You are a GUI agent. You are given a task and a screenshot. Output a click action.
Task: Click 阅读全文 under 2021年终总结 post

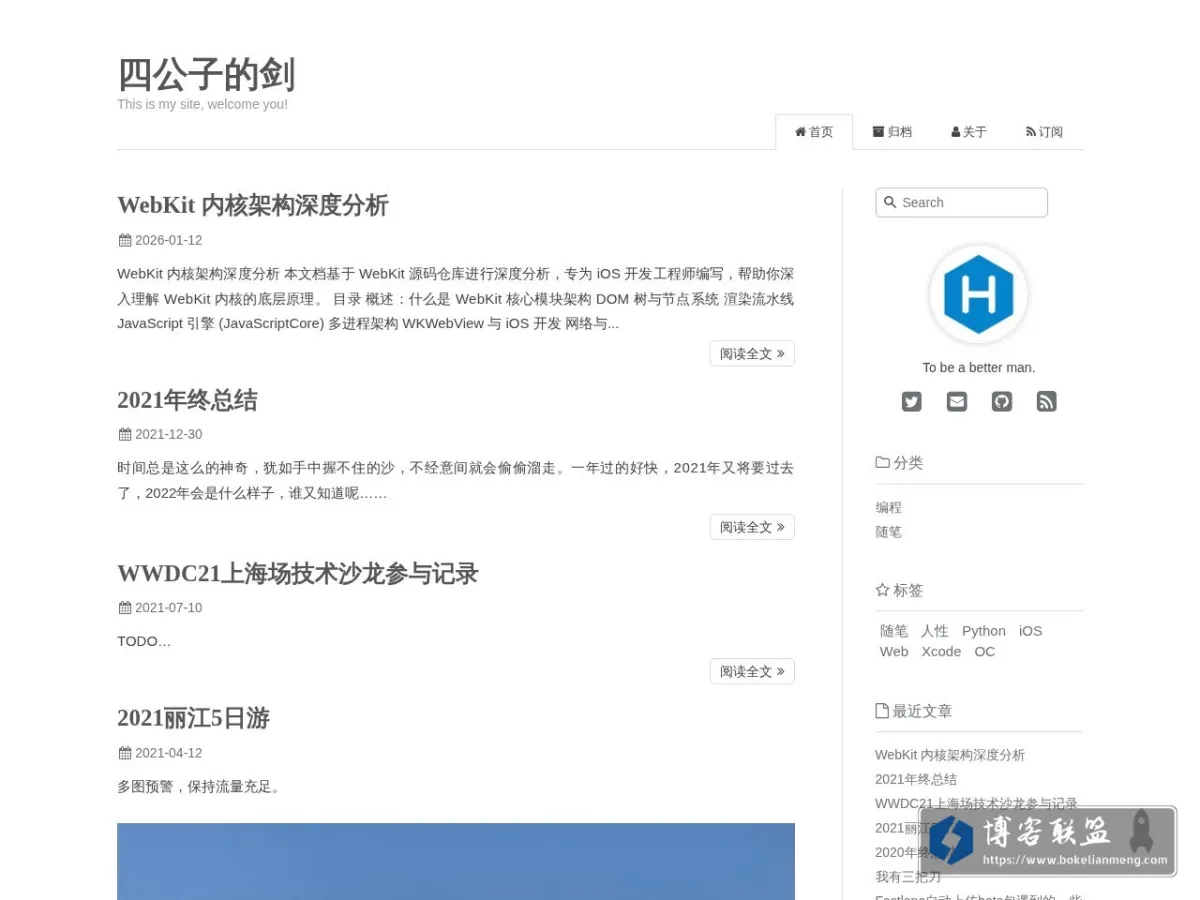point(752,527)
